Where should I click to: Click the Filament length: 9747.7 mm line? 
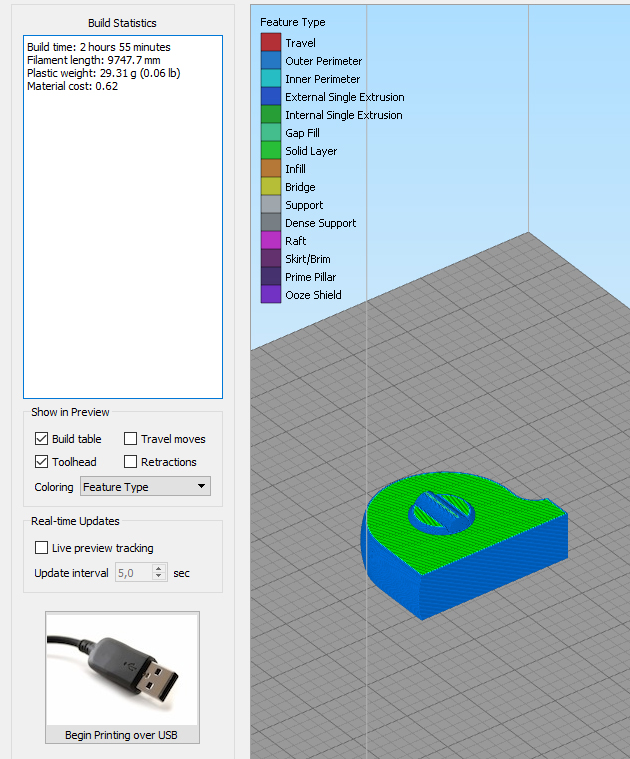tap(94, 60)
